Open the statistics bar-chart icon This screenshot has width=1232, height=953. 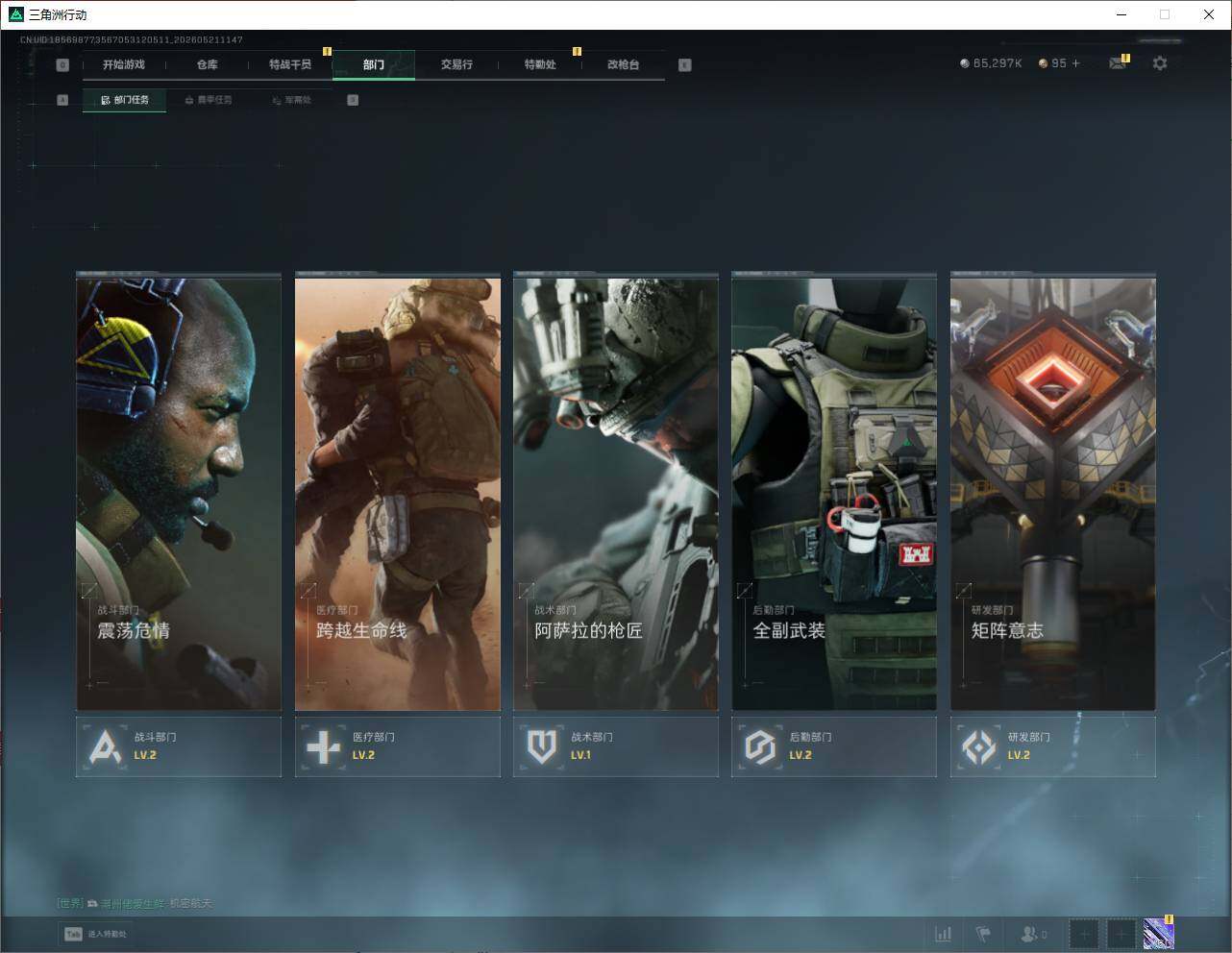(x=944, y=934)
